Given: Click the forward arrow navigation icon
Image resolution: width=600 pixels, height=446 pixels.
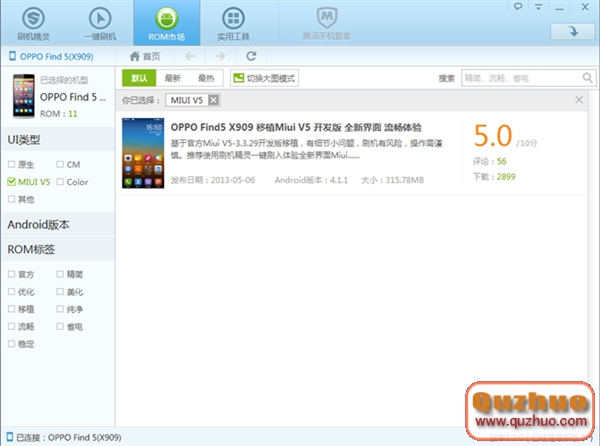Looking at the screenshot, I should pos(220,56).
